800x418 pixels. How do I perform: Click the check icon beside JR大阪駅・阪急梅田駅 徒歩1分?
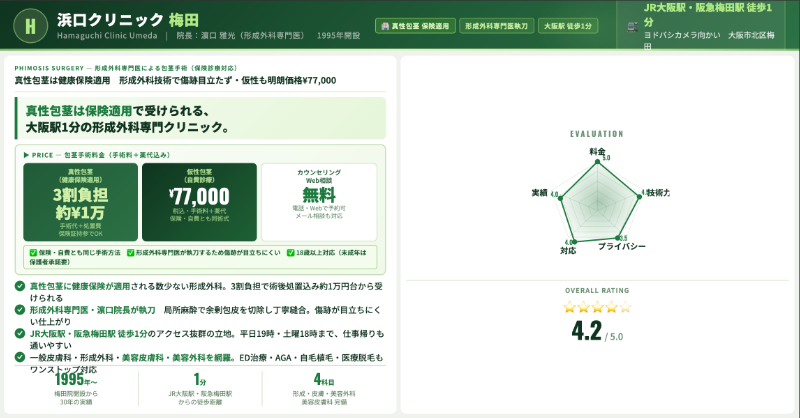[21, 333]
